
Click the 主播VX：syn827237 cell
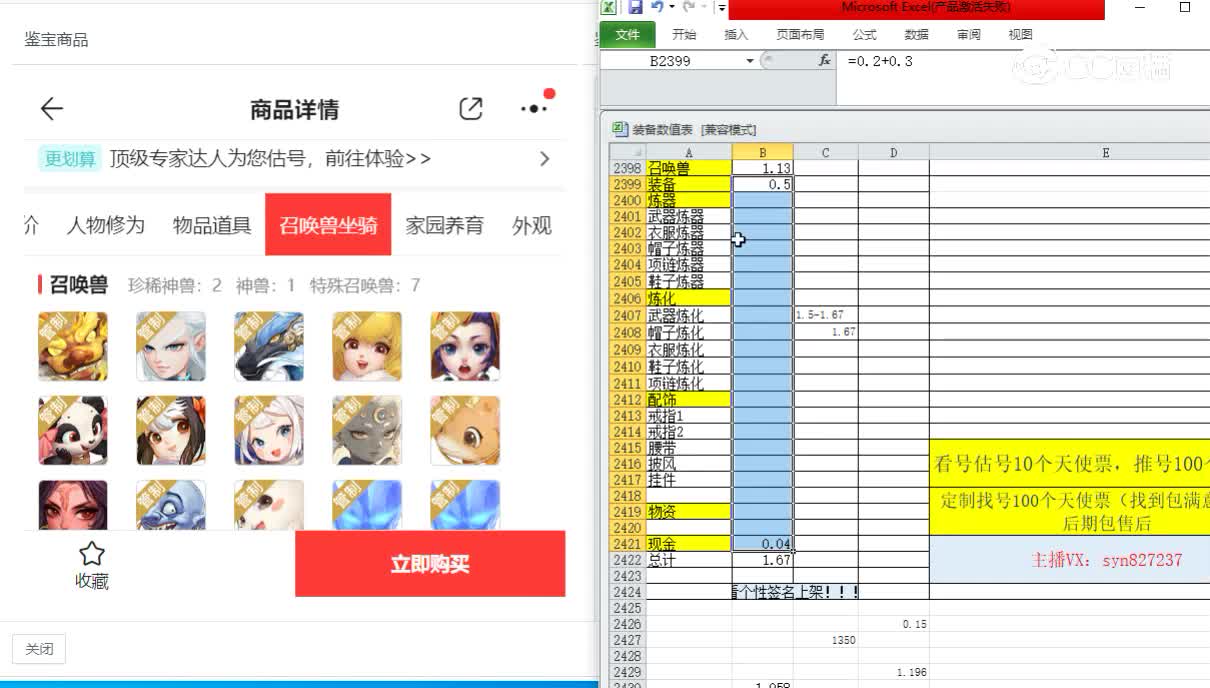tap(1069, 559)
